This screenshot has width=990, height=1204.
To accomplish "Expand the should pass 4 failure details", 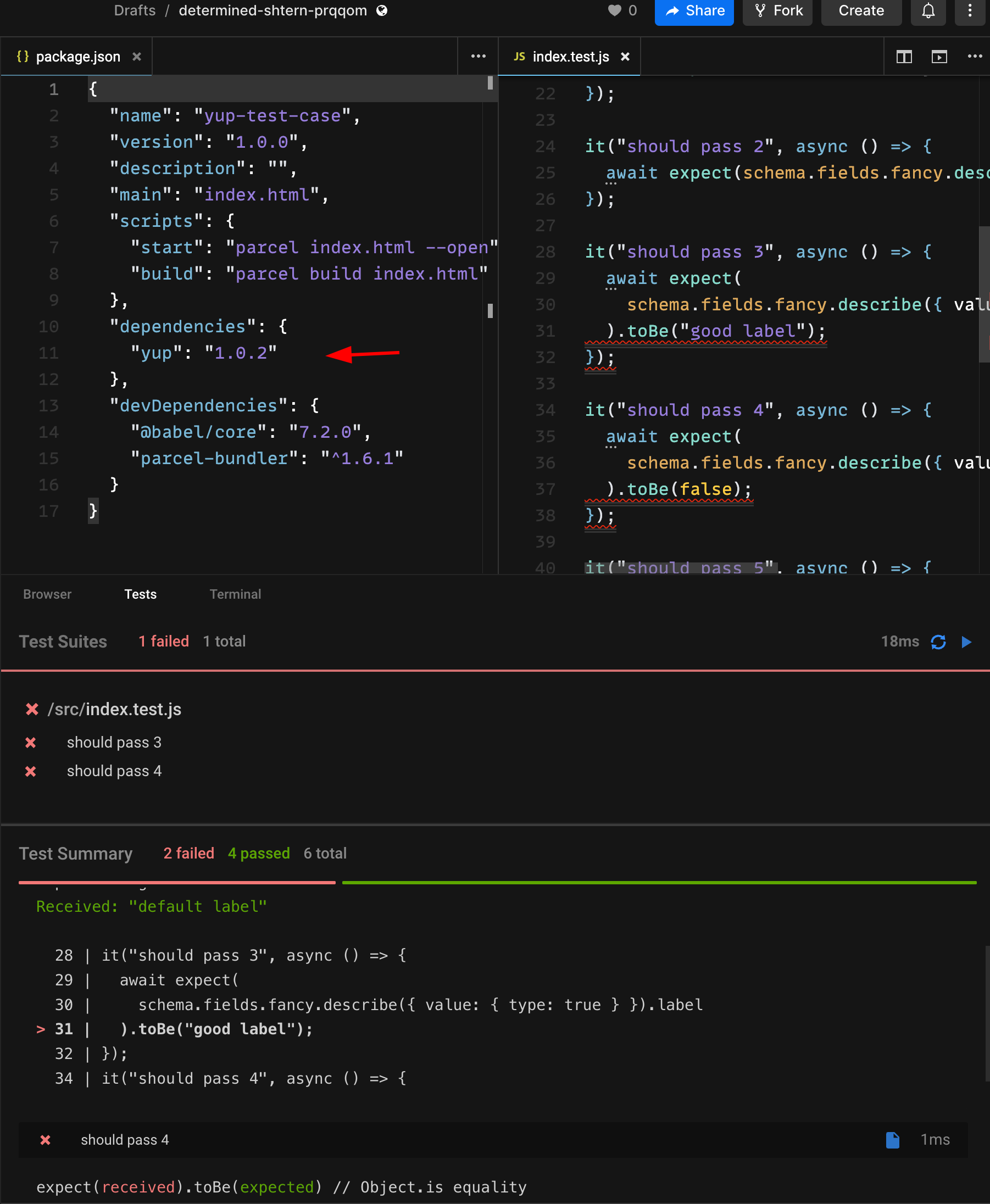I will 125,1140.
